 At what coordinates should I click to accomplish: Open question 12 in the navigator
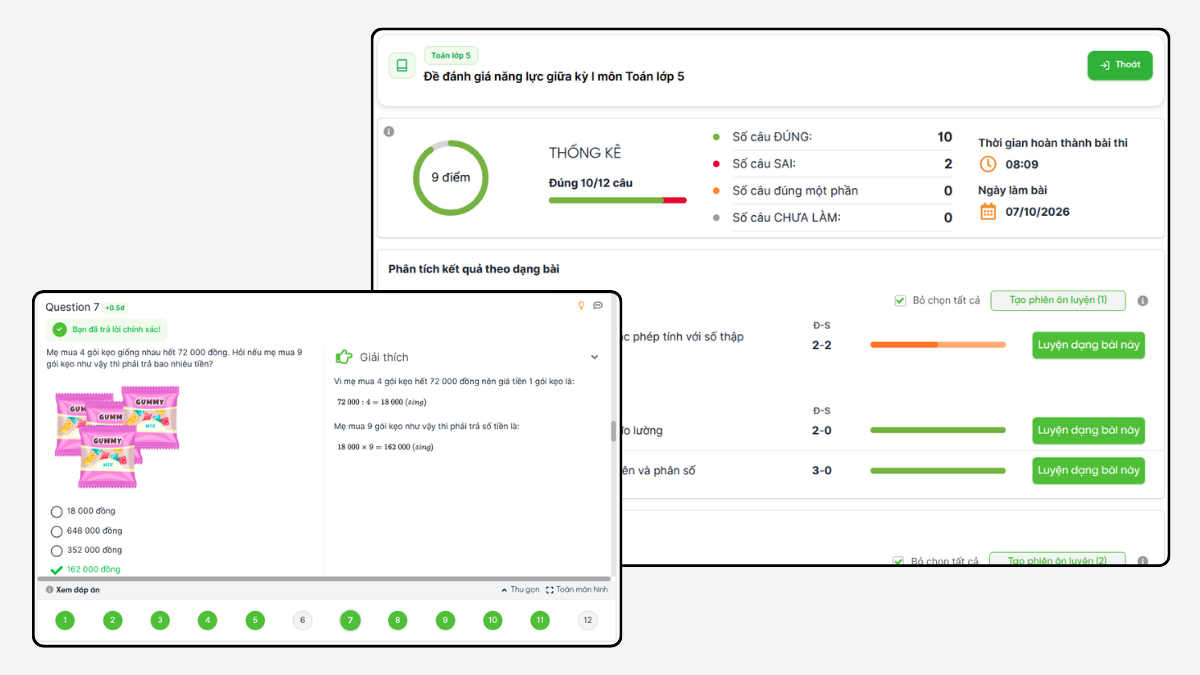[588, 621]
